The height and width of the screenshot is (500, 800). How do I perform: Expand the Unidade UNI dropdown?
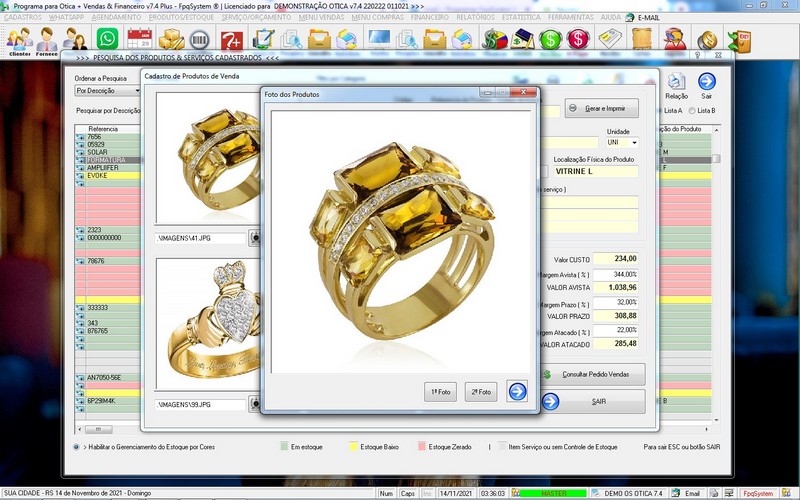633,142
